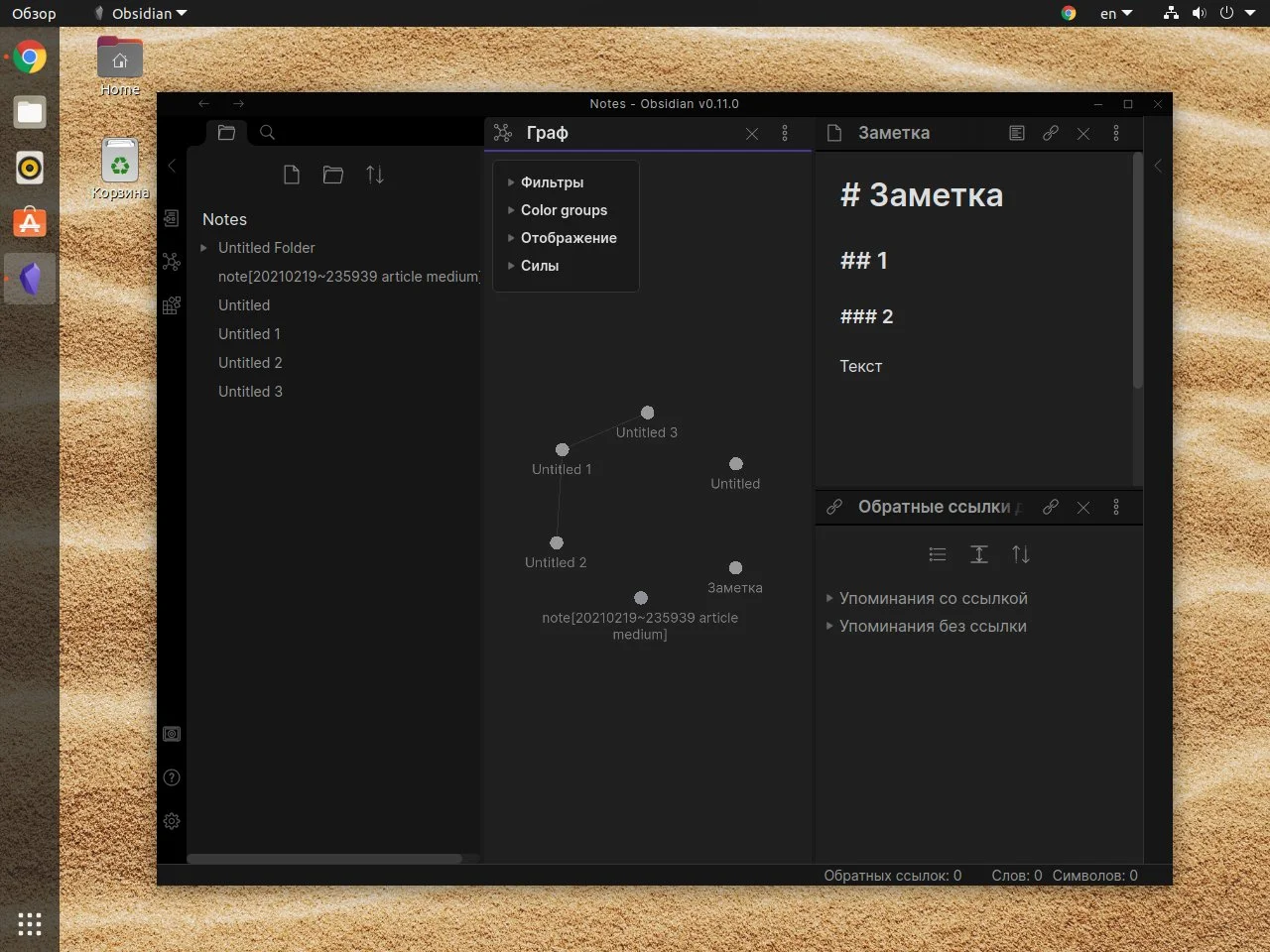Open the search tab in sidebar
This screenshot has height=952, width=1270.
click(267, 133)
